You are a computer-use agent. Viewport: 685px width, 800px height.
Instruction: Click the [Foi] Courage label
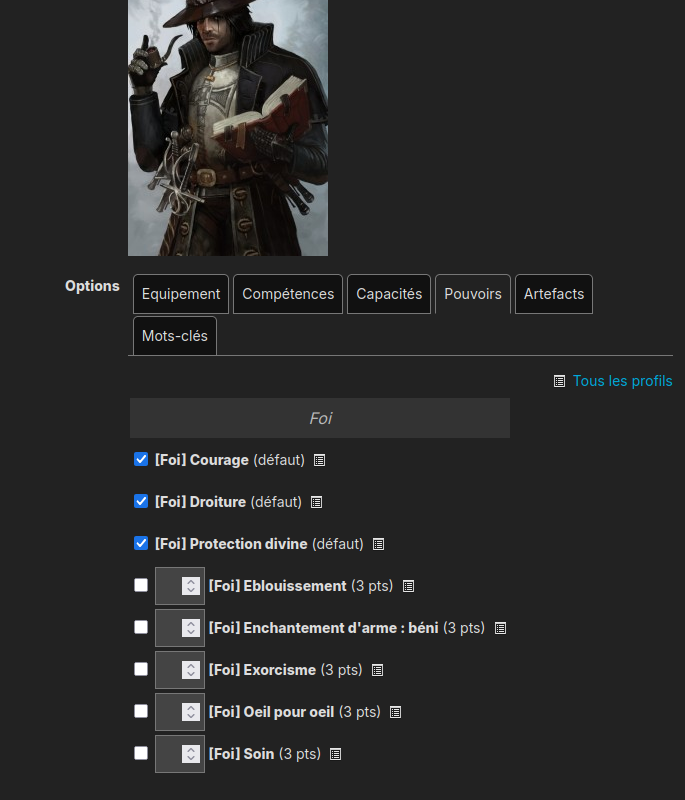coord(201,460)
